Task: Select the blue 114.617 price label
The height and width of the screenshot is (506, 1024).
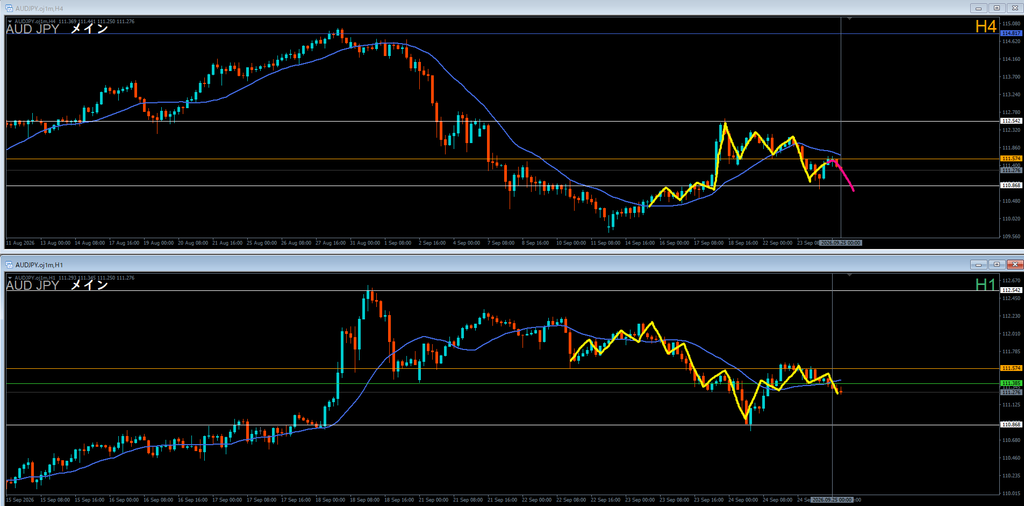Action: tap(1011, 33)
